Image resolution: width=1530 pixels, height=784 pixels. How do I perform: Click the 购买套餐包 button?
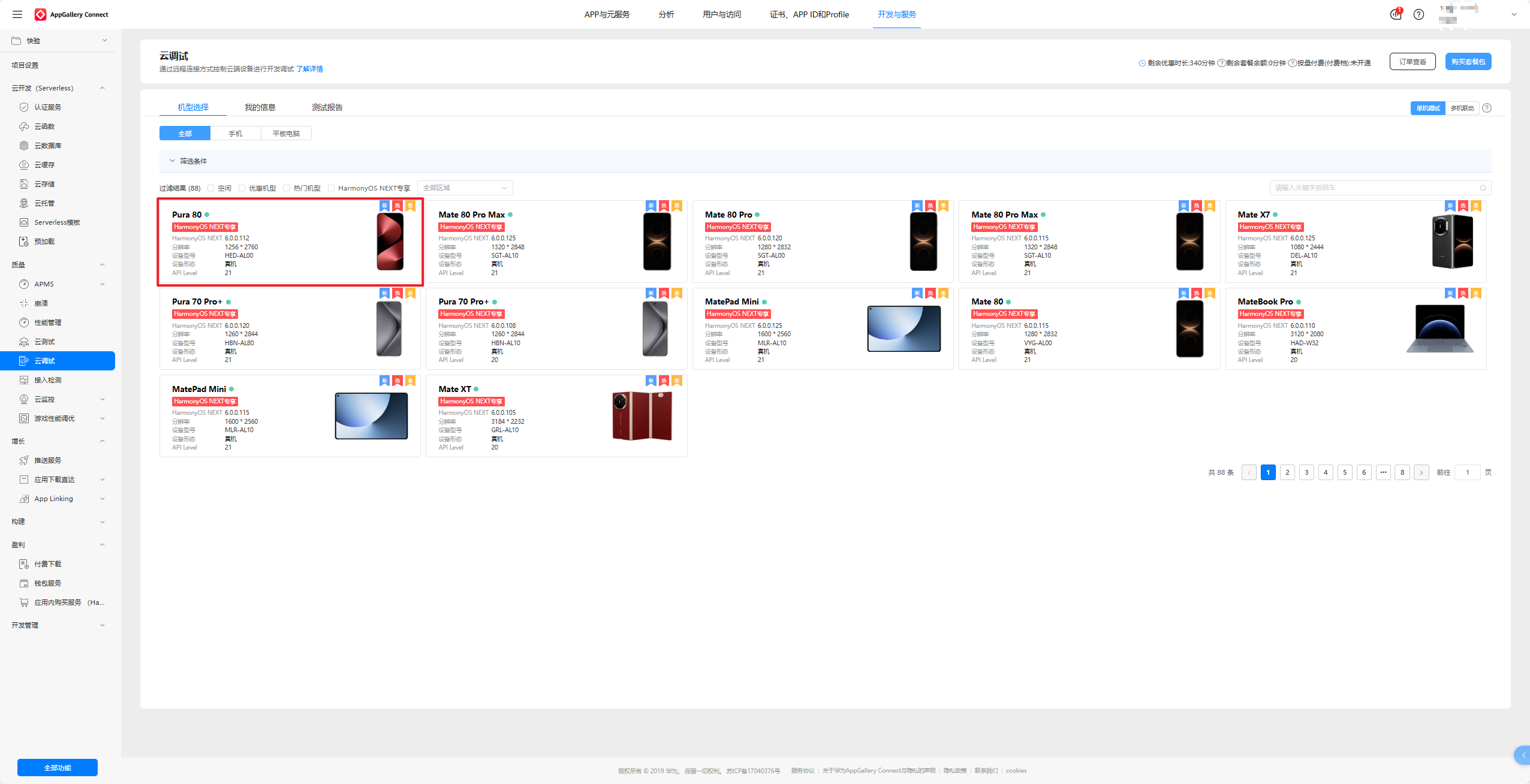(1468, 62)
